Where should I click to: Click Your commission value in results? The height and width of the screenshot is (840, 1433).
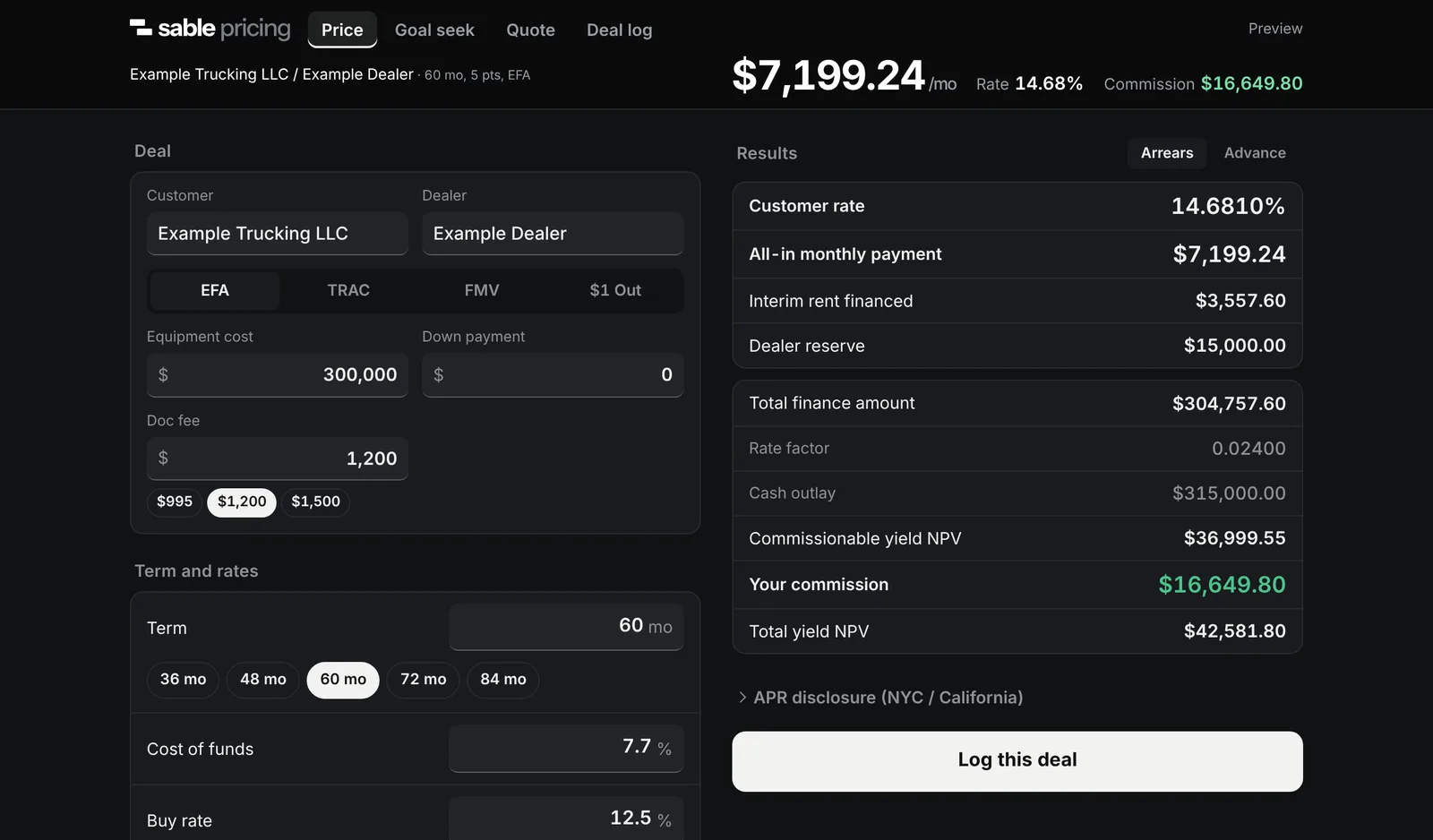point(1222,585)
